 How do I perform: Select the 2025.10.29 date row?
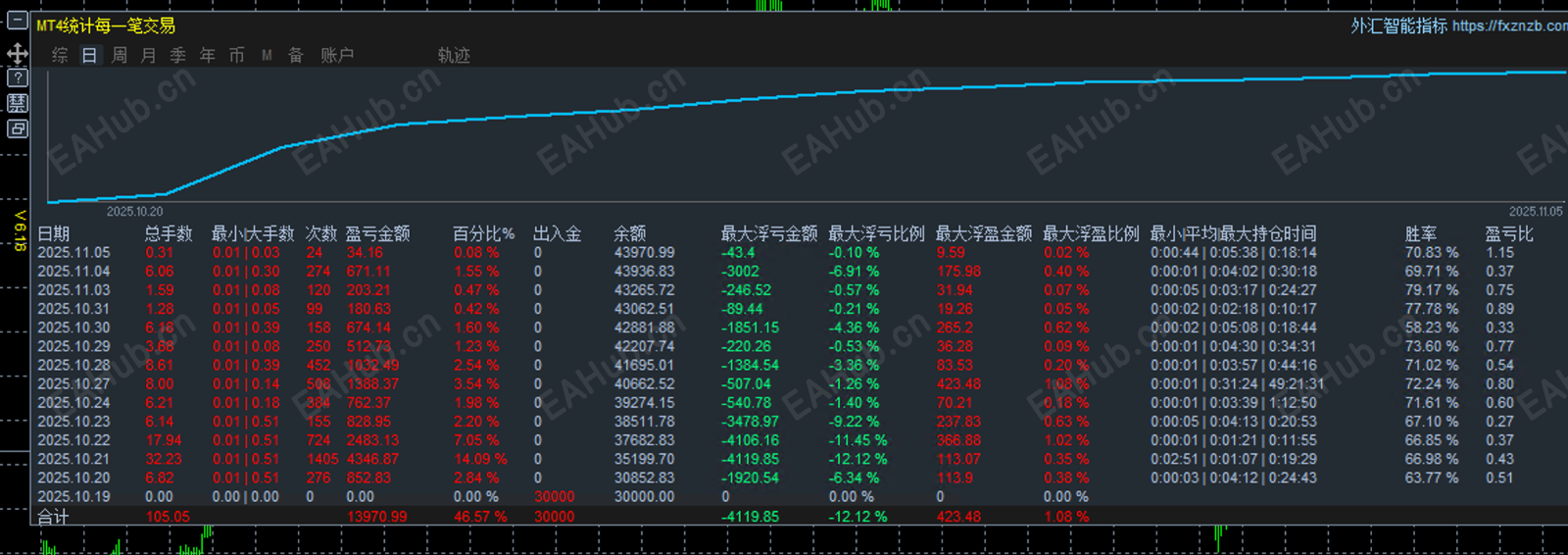73,346
